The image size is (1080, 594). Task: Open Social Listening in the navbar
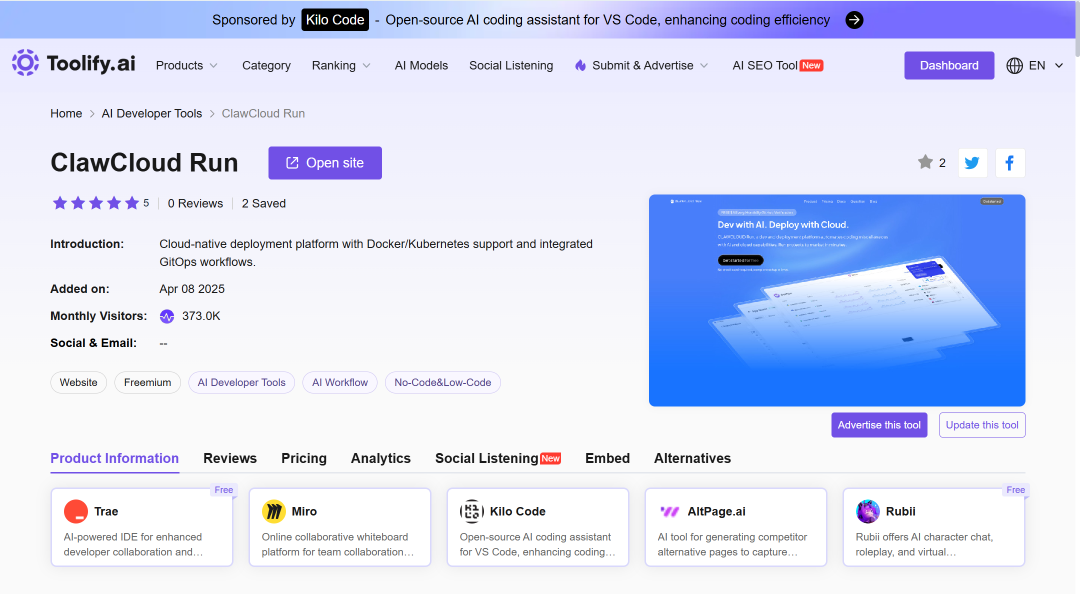[x=511, y=65]
